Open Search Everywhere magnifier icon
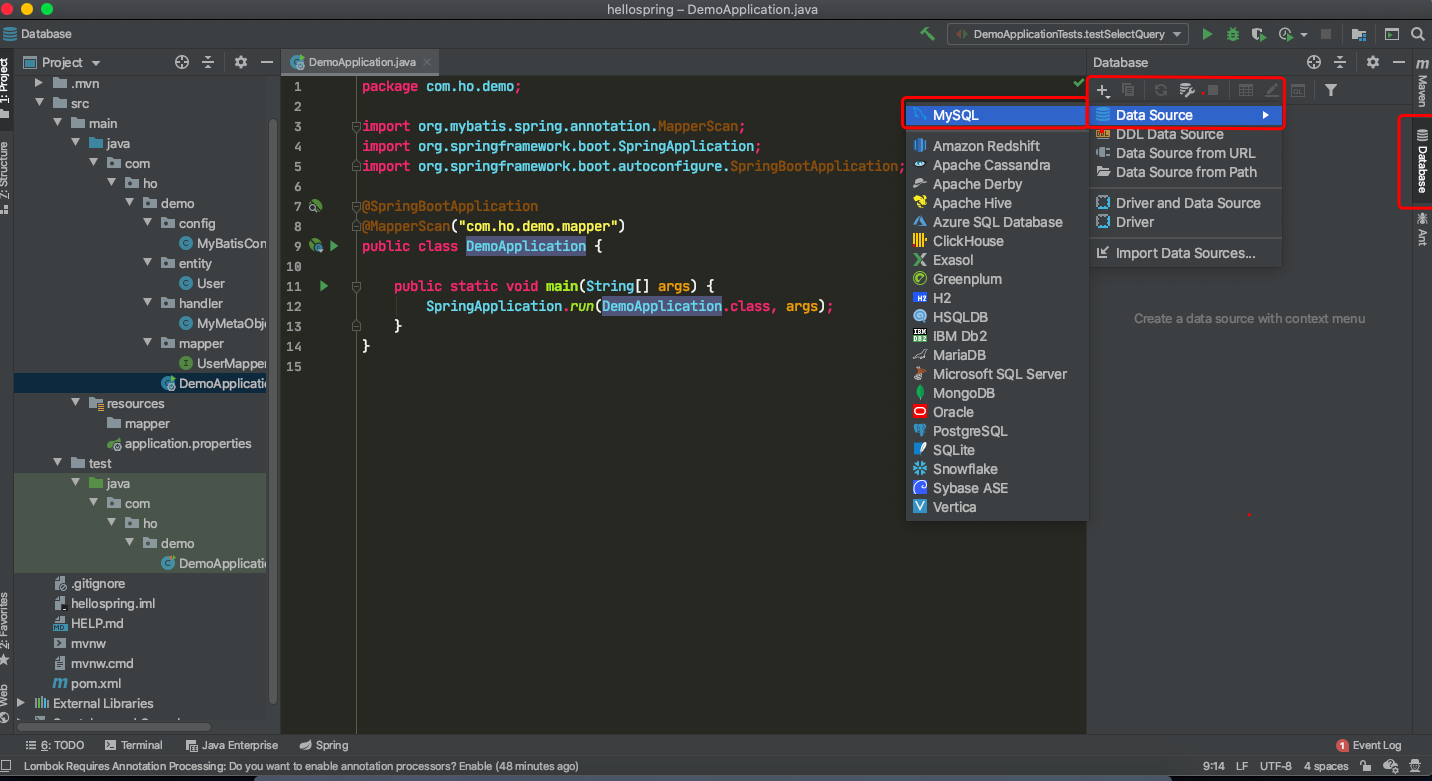This screenshot has height=781, width=1432. coord(1418,34)
